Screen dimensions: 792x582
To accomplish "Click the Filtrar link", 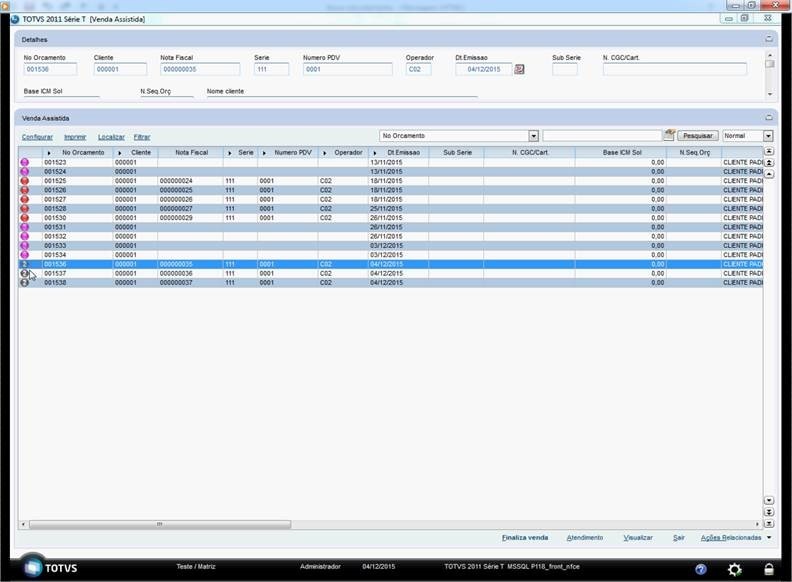I will tap(142, 137).
